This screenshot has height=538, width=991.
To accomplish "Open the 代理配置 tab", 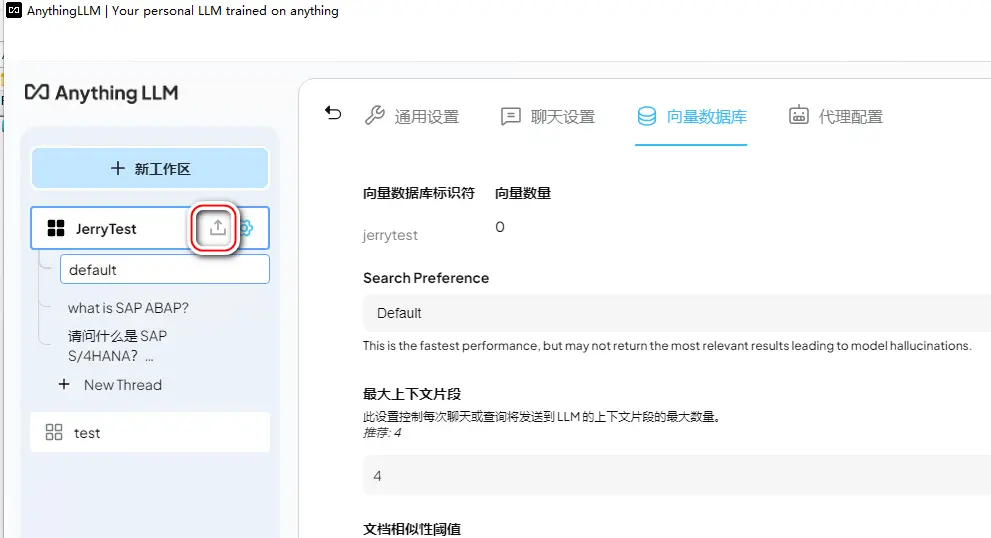I will click(836, 116).
